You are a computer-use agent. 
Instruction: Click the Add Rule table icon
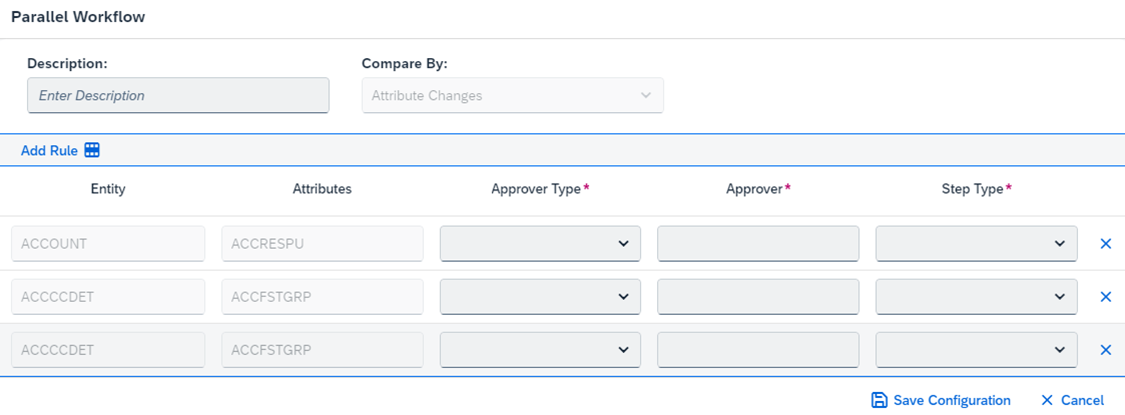[92, 150]
